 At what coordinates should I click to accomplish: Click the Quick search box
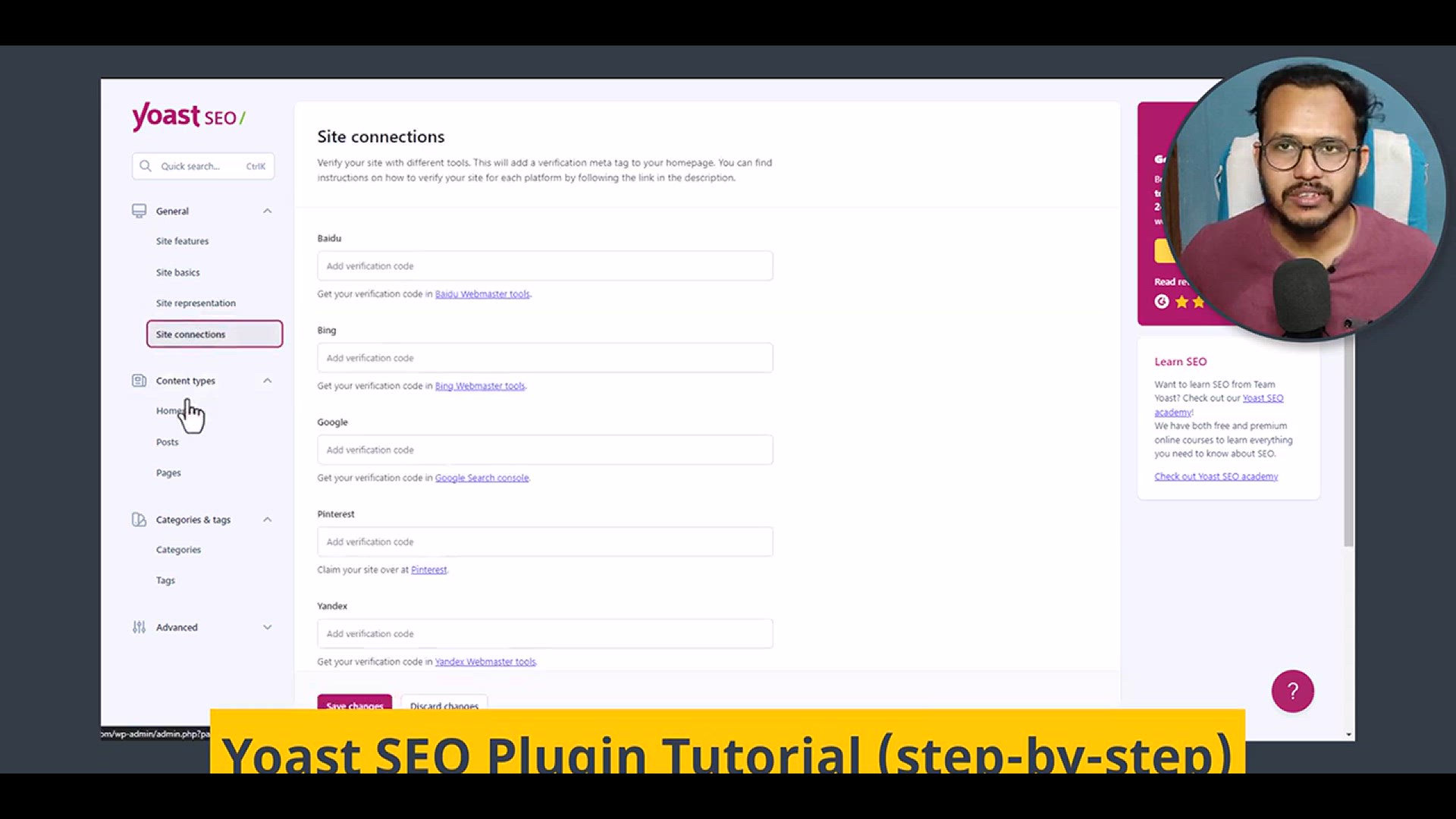[203, 166]
